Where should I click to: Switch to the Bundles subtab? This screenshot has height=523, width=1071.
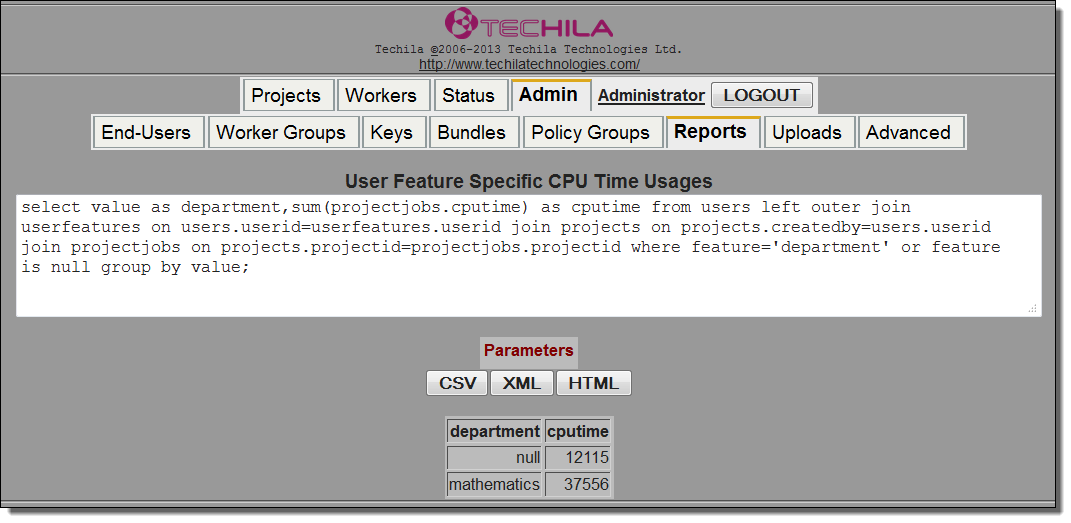[x=472, y=133]
